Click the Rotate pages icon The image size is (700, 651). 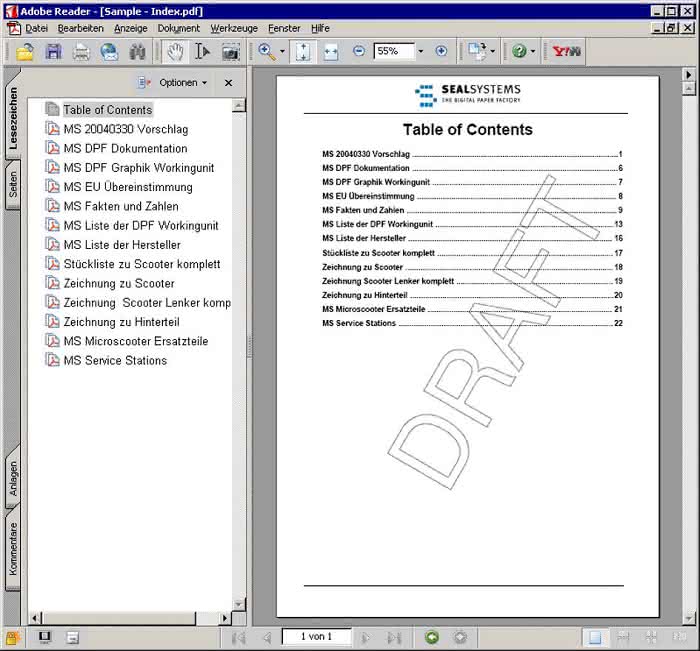click(477, 52)
